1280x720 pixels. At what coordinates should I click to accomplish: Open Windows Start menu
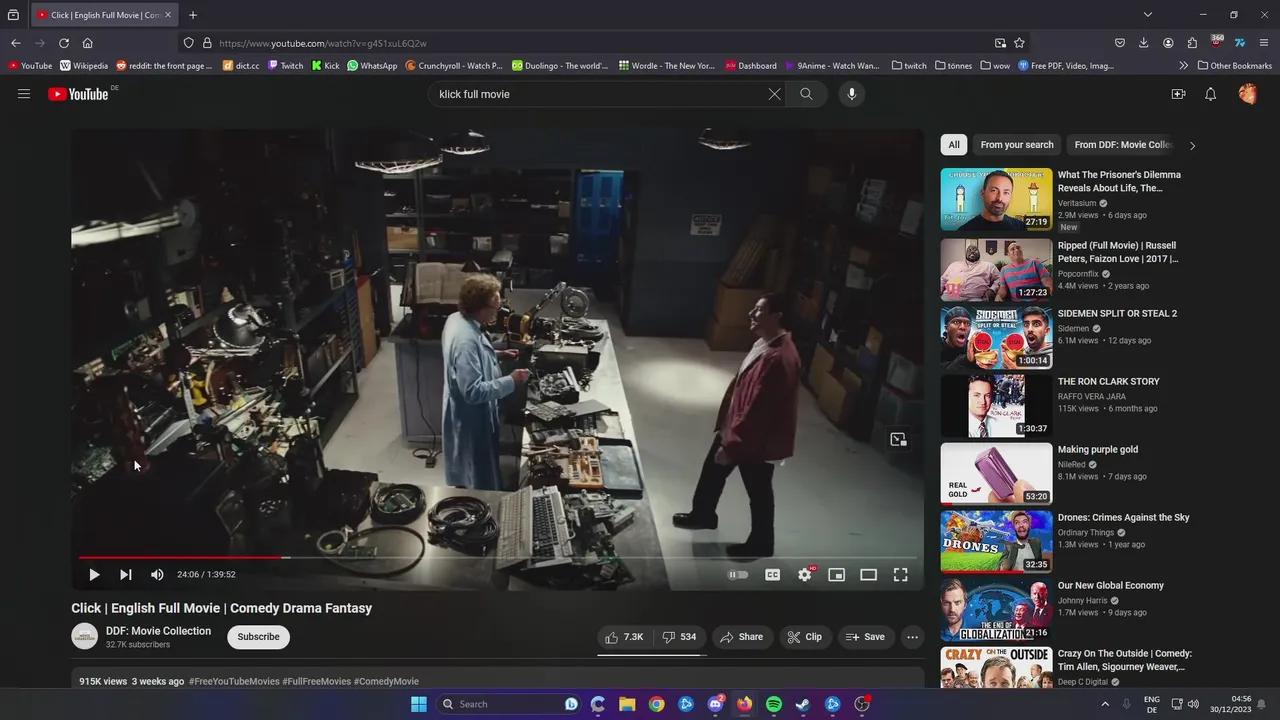(419, 704)
